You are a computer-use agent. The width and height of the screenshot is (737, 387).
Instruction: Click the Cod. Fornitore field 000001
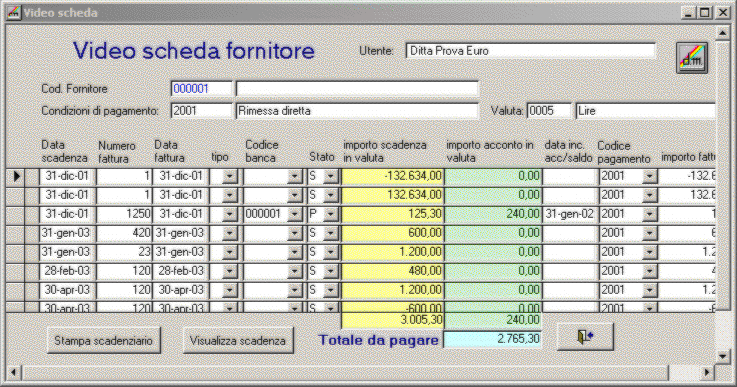pos(201,89)
